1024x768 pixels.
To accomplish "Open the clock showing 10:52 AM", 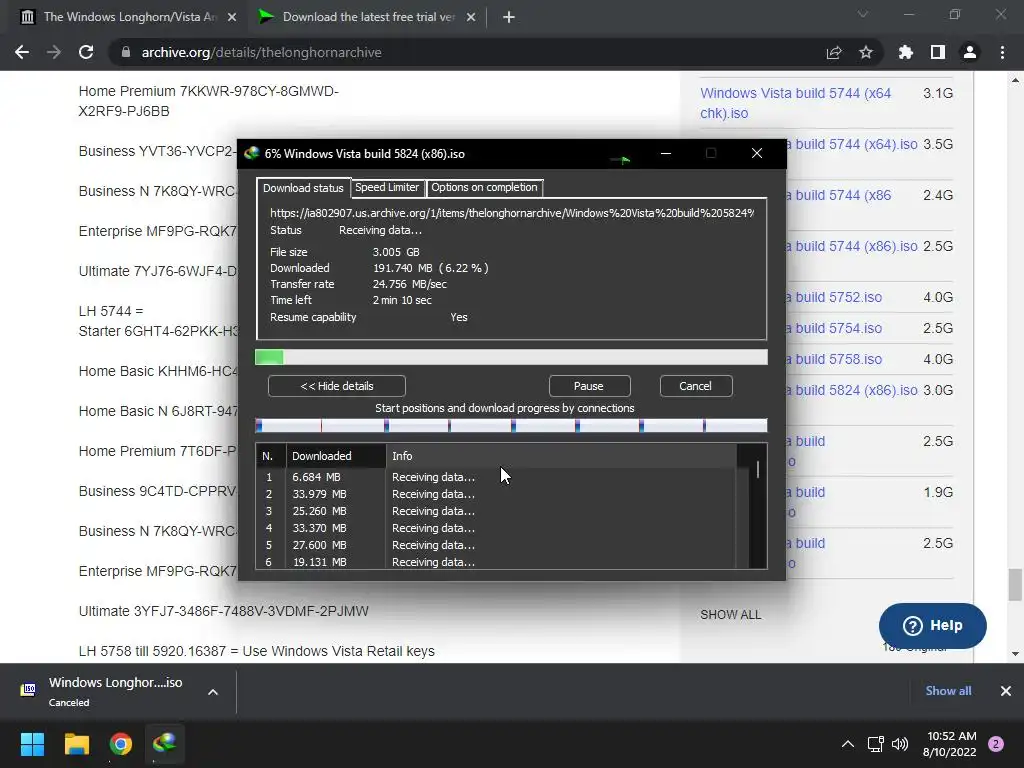I will point(950,744).
